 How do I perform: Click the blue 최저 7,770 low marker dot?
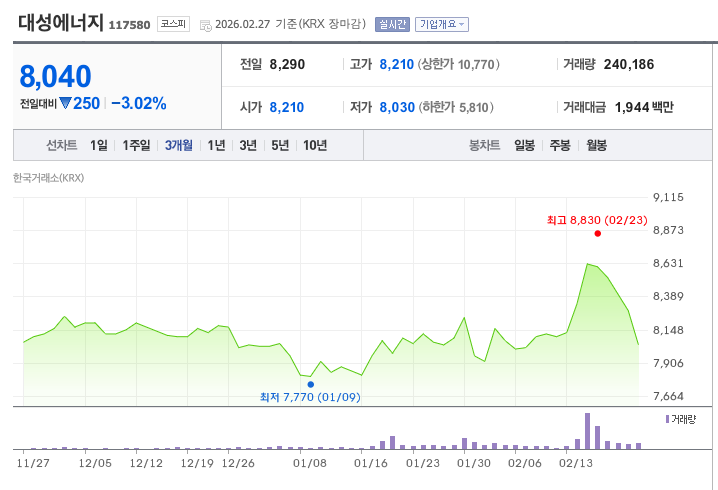pyautogui.click(x=310, y=384)
